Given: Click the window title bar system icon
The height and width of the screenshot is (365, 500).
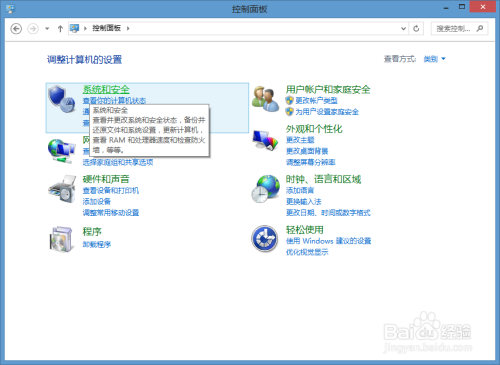Looking at the screenshot, I should (x=10, y=9).
